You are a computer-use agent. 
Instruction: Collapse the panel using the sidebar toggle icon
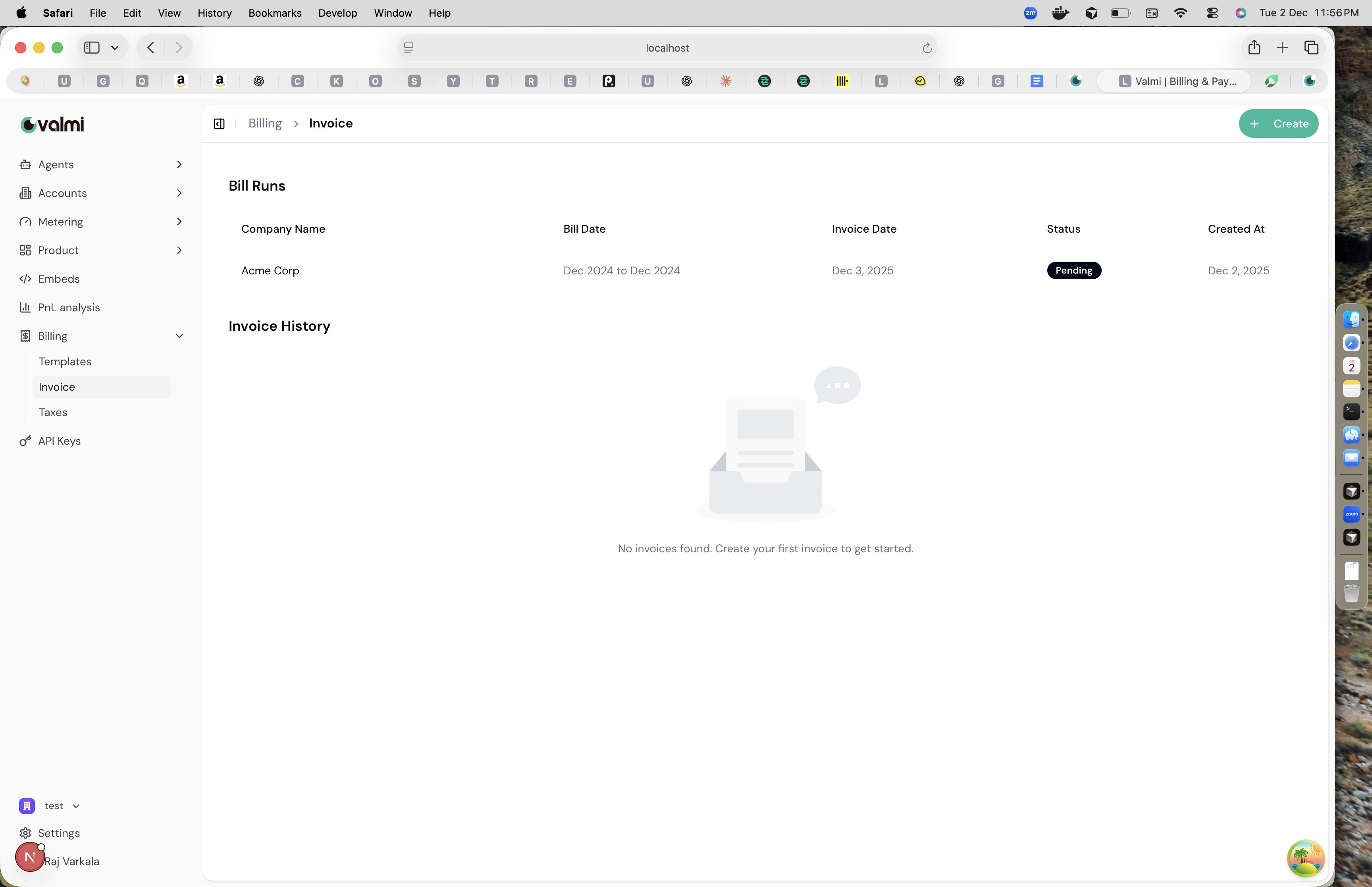(219, 123)
